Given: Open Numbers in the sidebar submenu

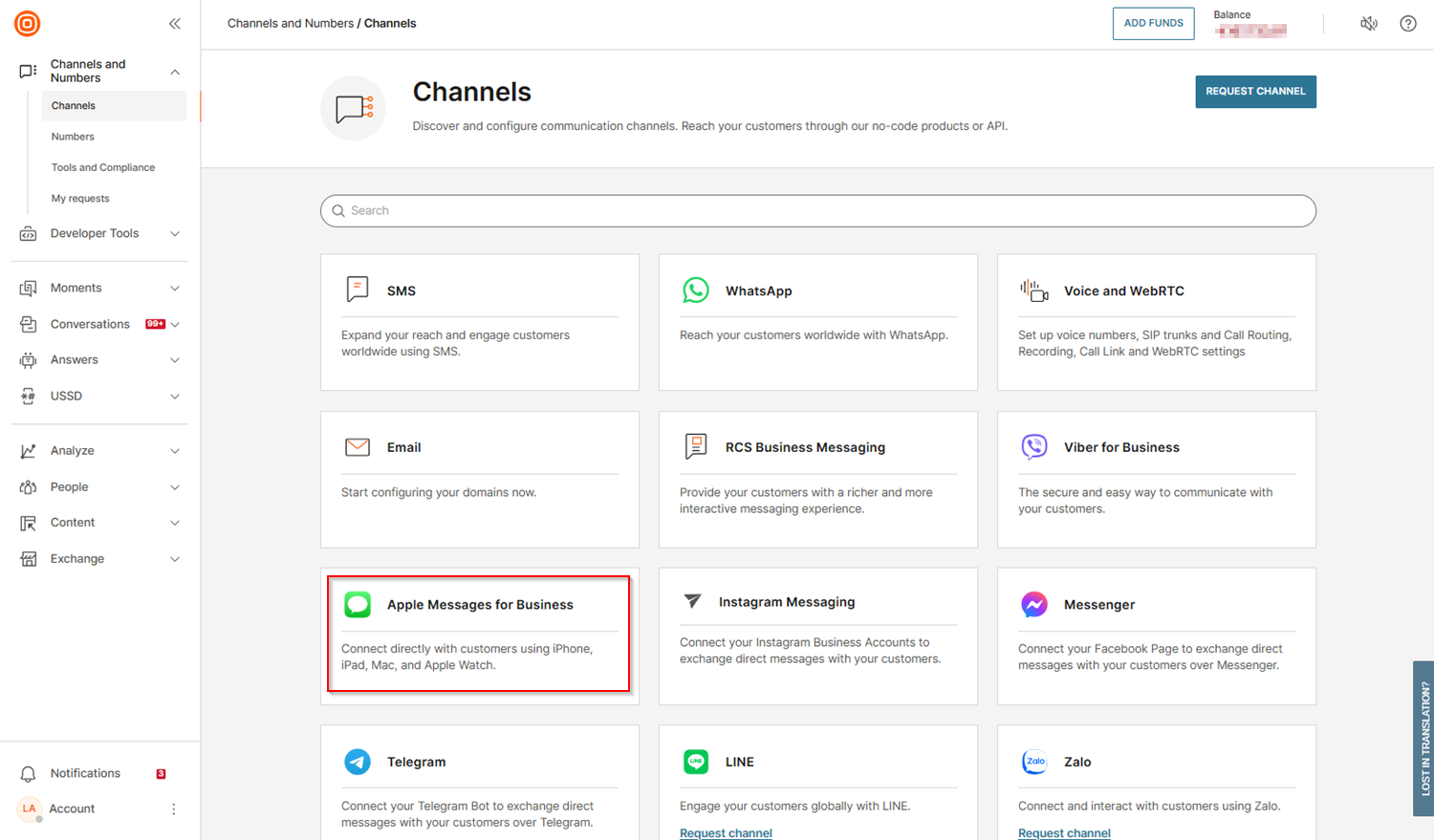Looking at the screenshot, I should [73, 137].
